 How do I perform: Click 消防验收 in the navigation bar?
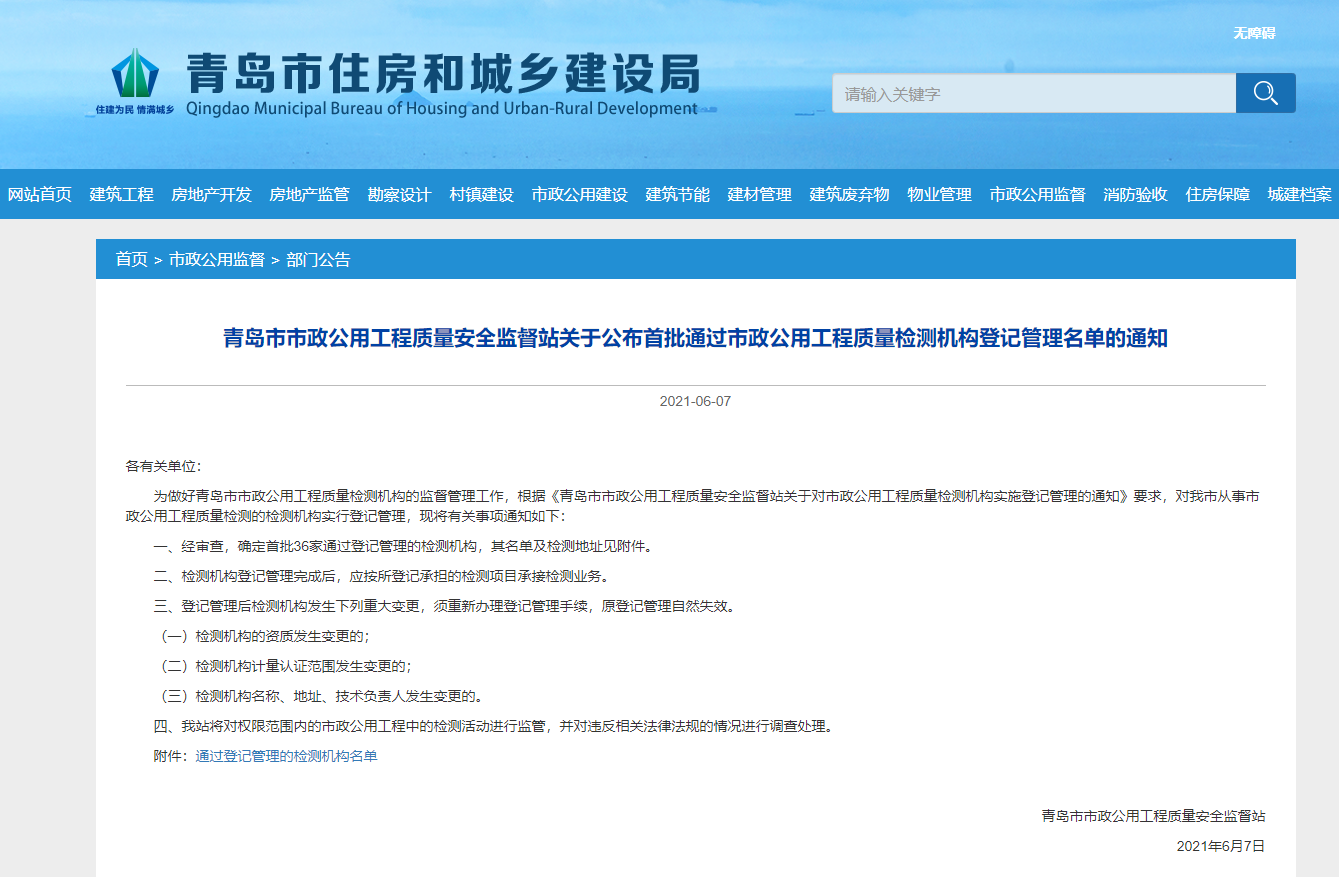pos(1135,195)
